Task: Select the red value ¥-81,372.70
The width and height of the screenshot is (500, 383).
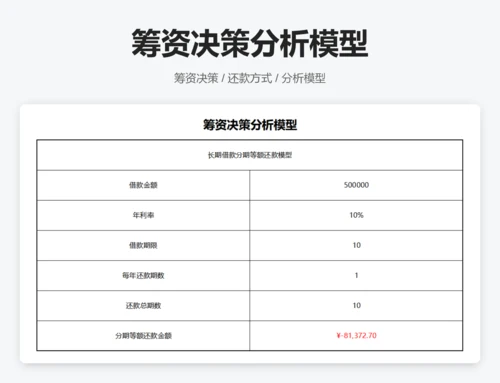Action: 356,335
